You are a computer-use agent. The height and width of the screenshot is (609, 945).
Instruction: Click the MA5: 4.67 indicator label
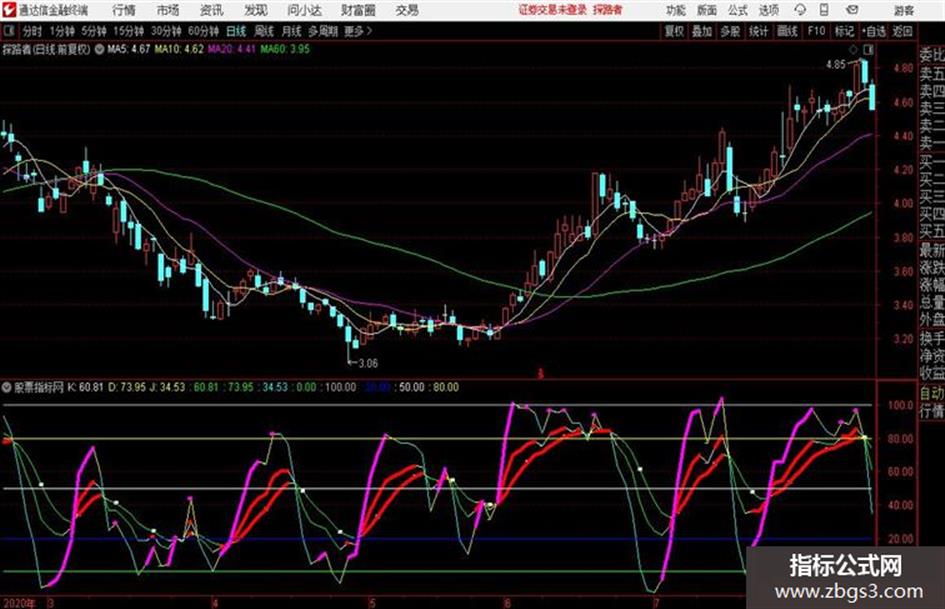click(x=128, y=49)
